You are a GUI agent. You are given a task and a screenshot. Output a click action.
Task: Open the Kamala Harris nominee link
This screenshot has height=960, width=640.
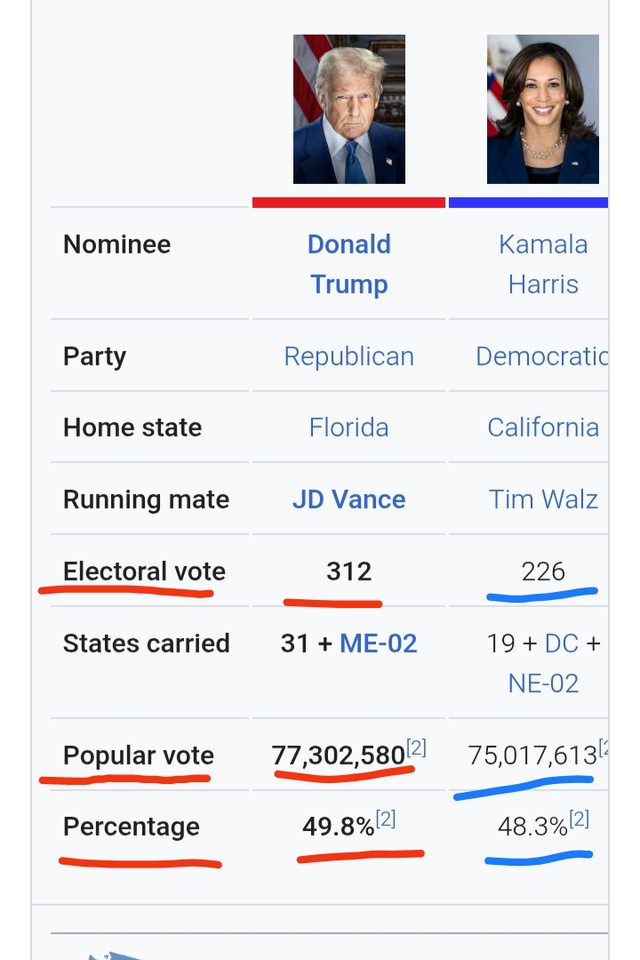(x=543, y=264)
